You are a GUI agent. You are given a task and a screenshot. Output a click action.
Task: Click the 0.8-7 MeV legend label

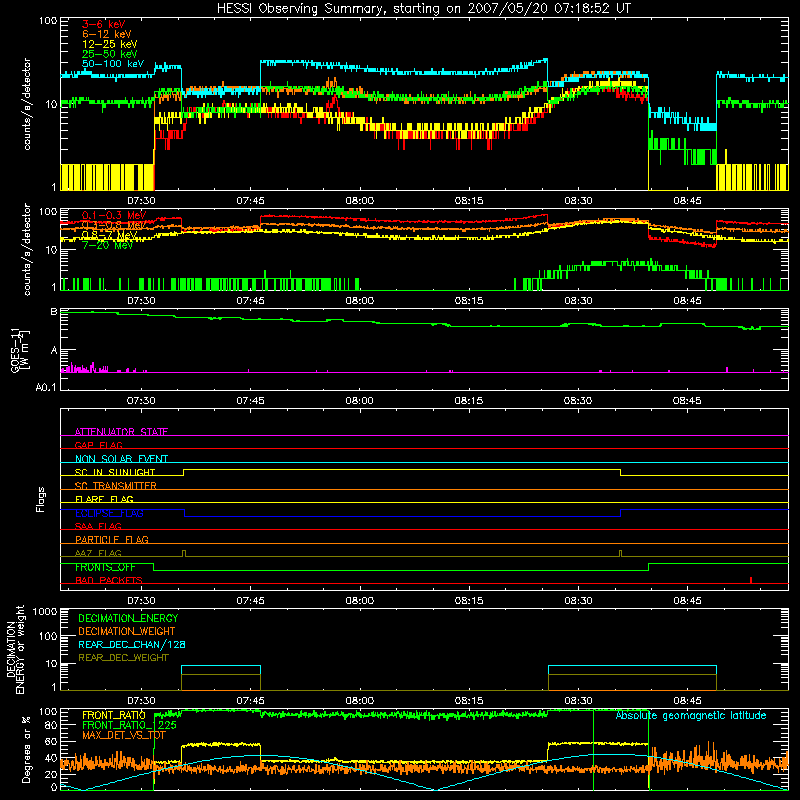tap(109, 235)
